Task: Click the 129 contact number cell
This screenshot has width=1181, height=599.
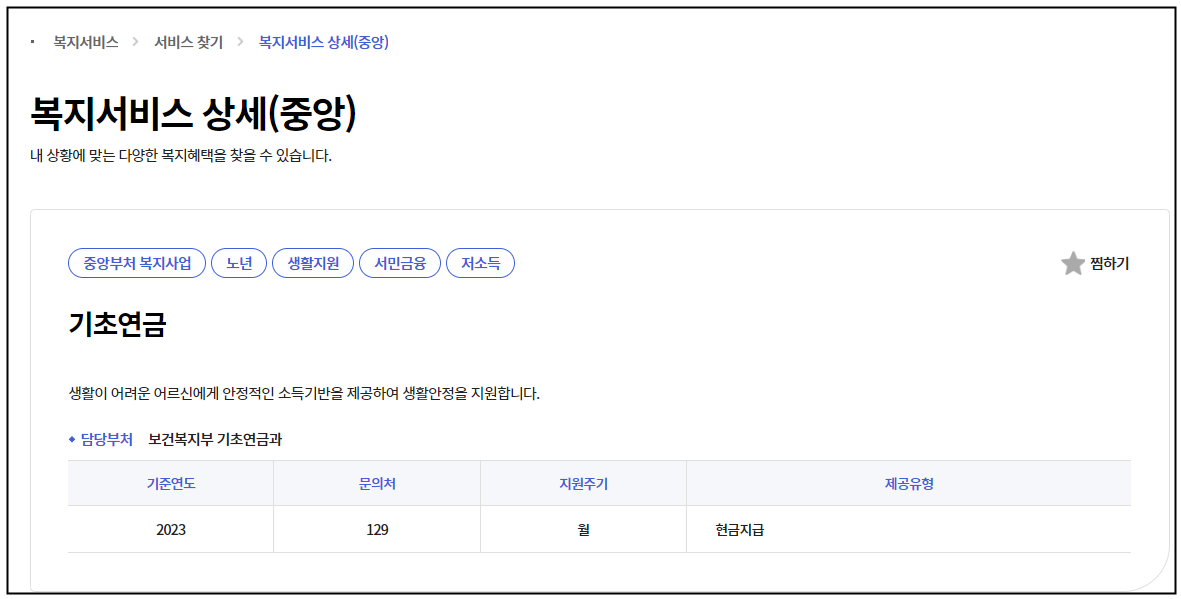Action: coord(377,530)
